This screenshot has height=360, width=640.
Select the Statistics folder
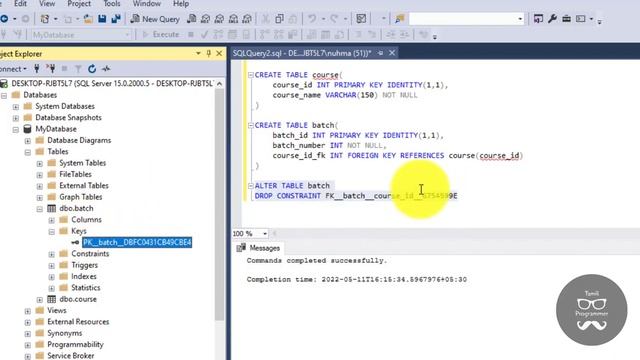coord(86,288)
